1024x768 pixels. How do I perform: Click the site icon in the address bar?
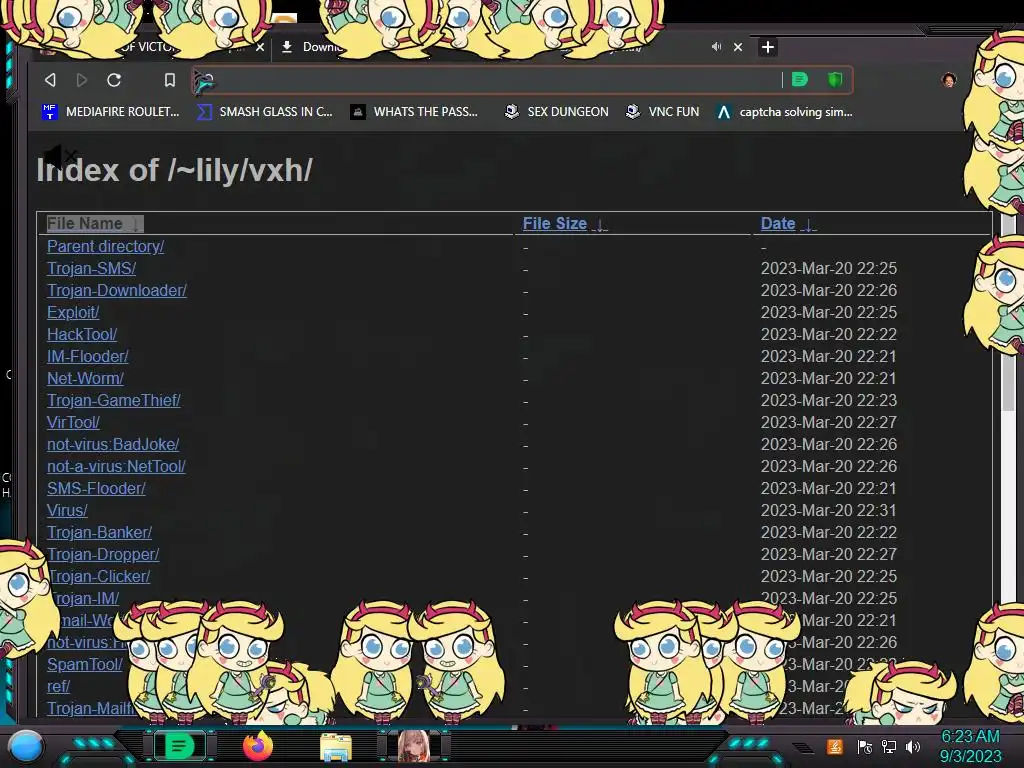click(x=204, y=81)
